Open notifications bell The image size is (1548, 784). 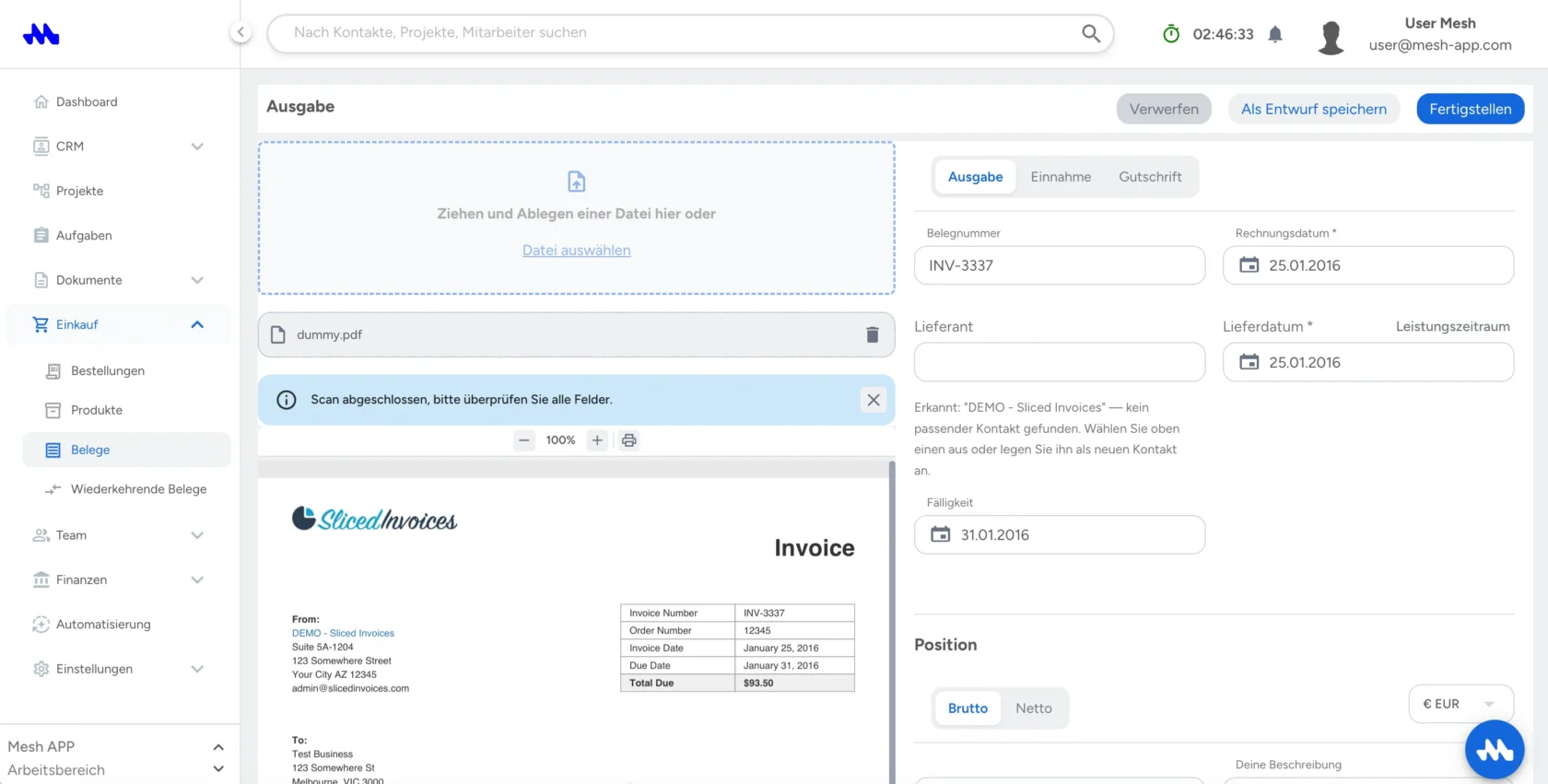pyautogui.click(x=1275, y=34)
